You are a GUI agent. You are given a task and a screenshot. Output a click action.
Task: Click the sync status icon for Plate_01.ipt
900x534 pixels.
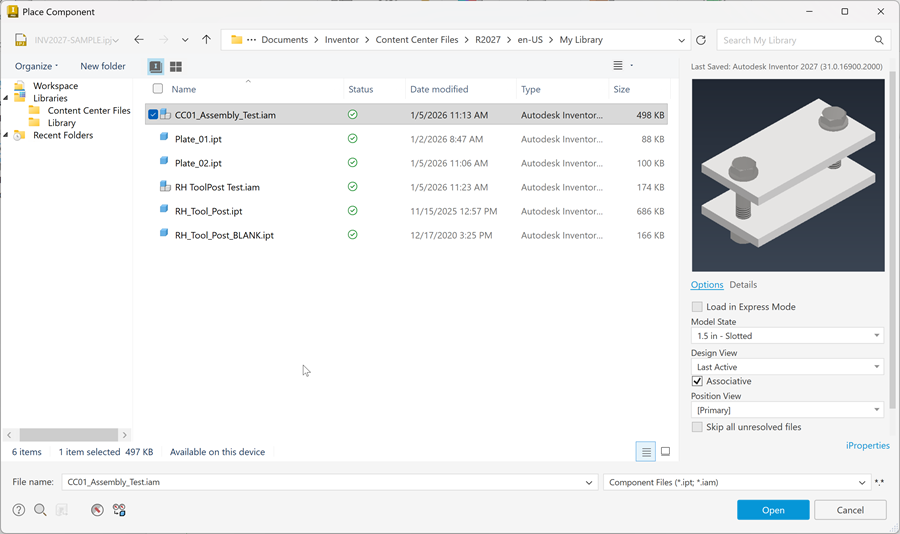coord(352,138)
